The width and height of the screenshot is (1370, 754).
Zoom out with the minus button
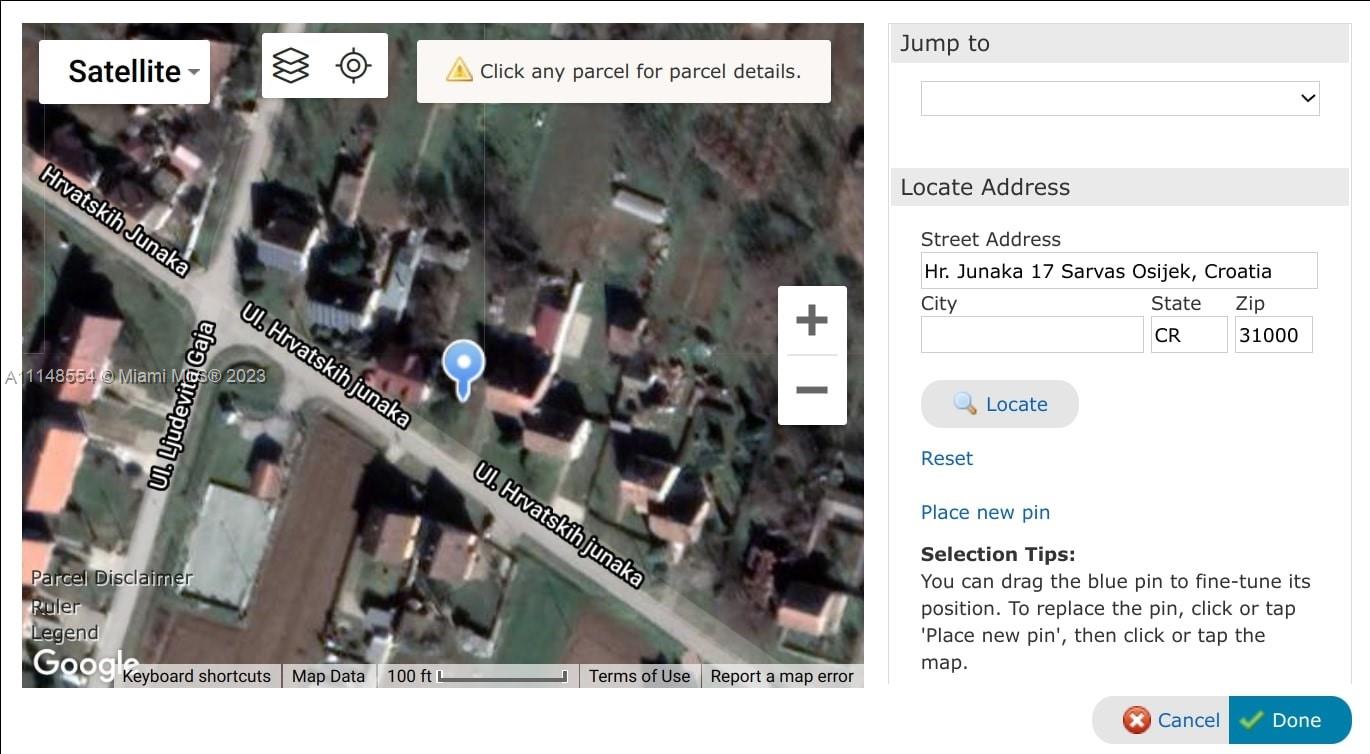click(x=812, y=389)
